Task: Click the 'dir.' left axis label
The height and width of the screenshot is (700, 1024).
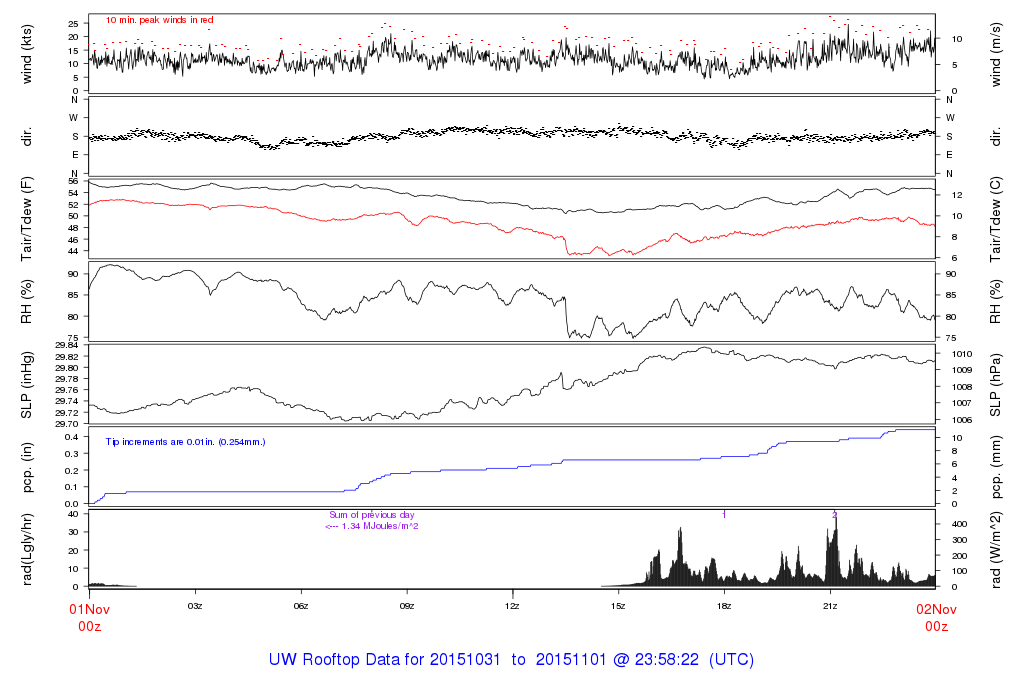Action: [x=27, y=136]
